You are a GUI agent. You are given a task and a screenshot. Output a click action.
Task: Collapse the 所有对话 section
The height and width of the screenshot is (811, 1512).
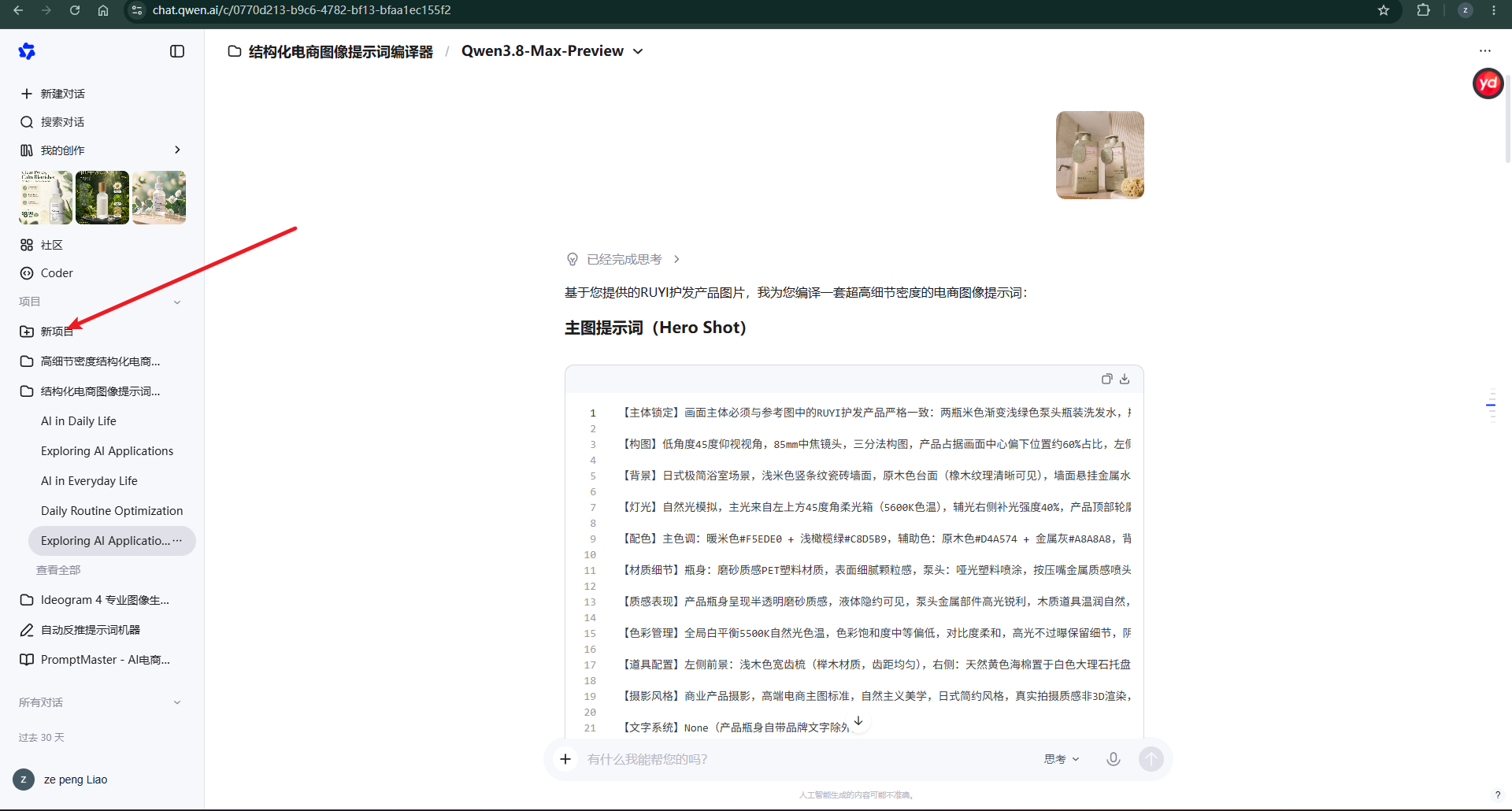(x=177, y=702)
